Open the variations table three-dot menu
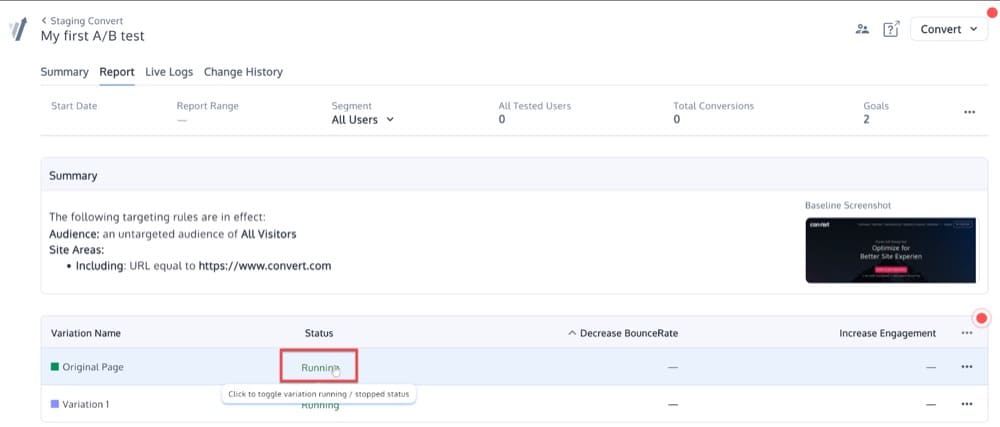This screenshot has height=427, width=1000. [x=966, y=333]
